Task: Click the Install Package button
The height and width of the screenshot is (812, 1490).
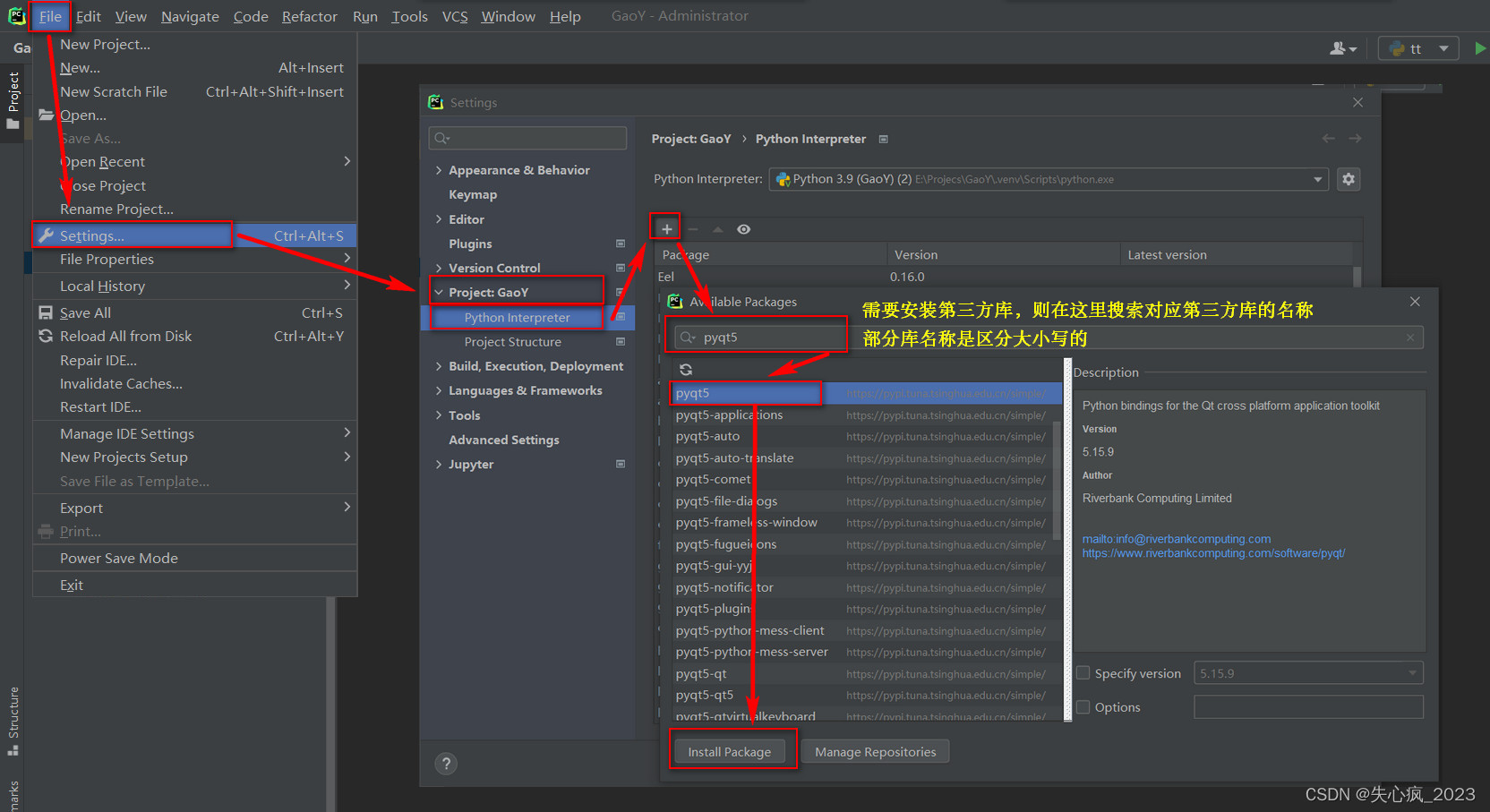Action: 729,752
